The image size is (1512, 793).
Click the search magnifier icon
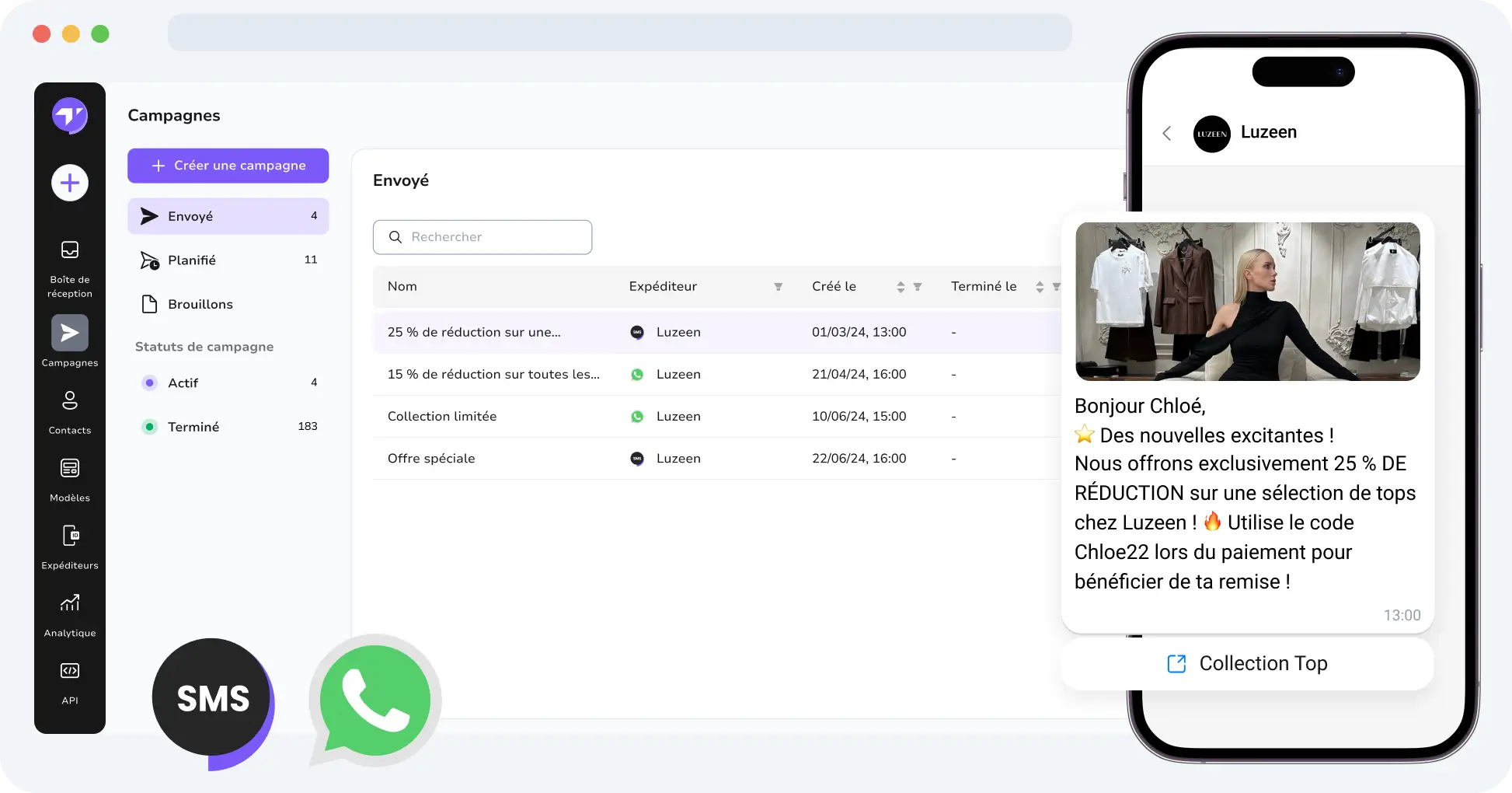click(395, 237)
